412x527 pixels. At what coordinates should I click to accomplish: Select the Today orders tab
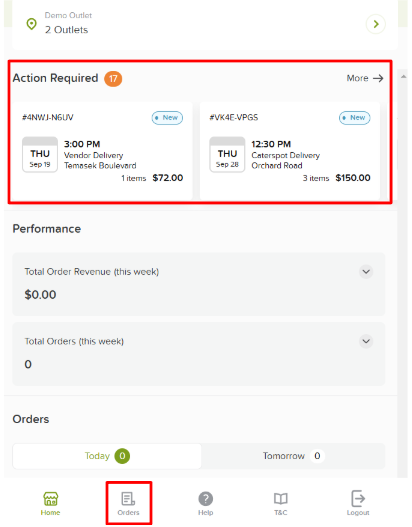click(x=107, y=456)
